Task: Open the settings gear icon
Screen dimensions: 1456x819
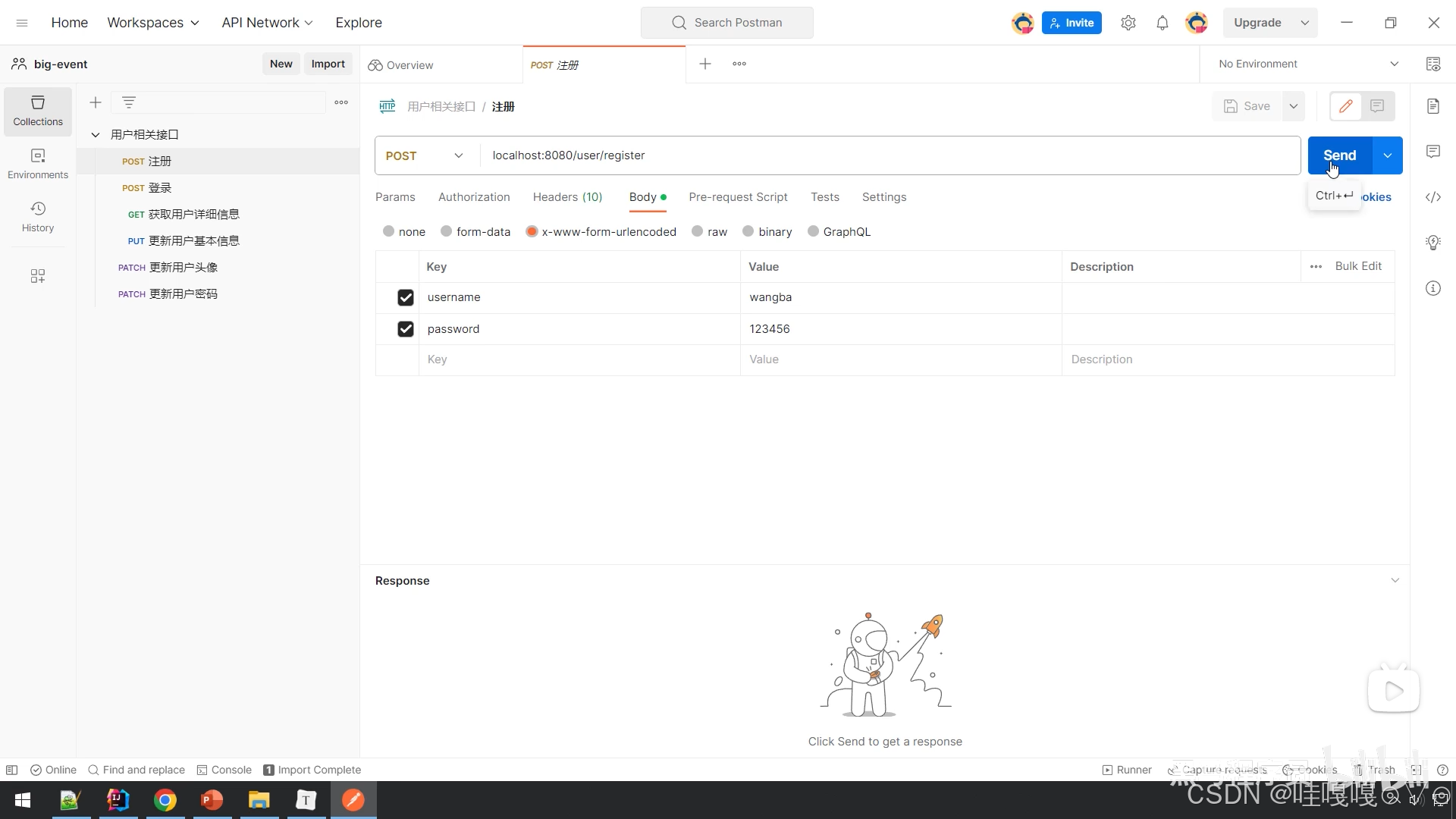Action: [x=1128, y=23]
